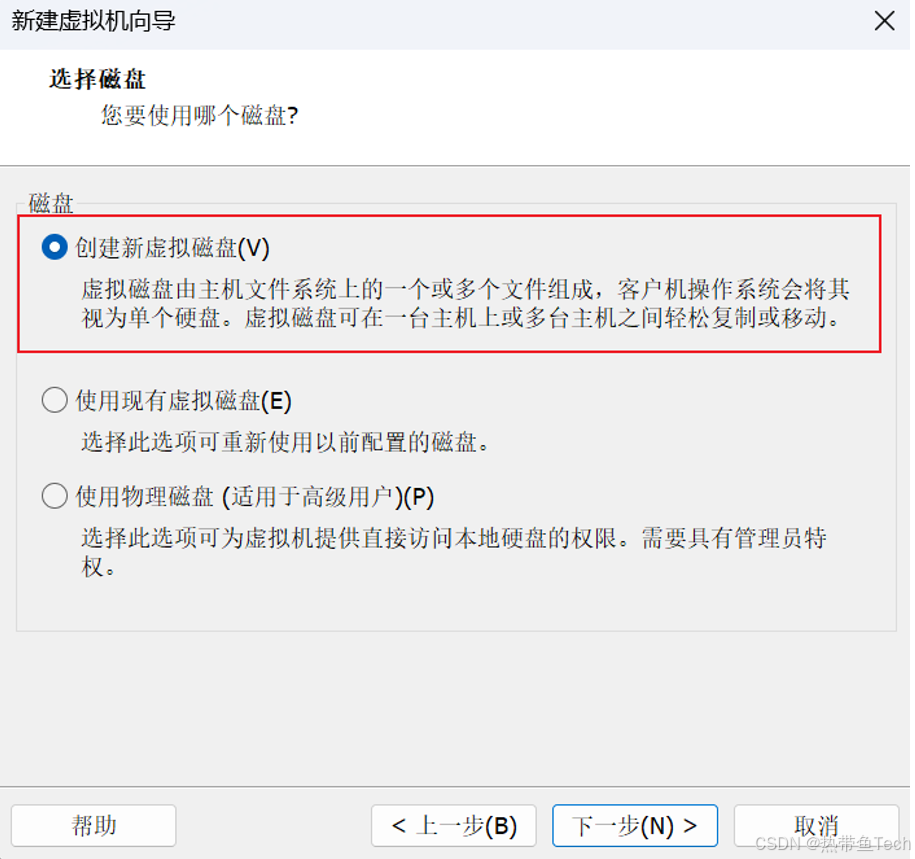915x859 pixels.
Task: Continue with 下一步(N) > button
Action: click(635, 826)
